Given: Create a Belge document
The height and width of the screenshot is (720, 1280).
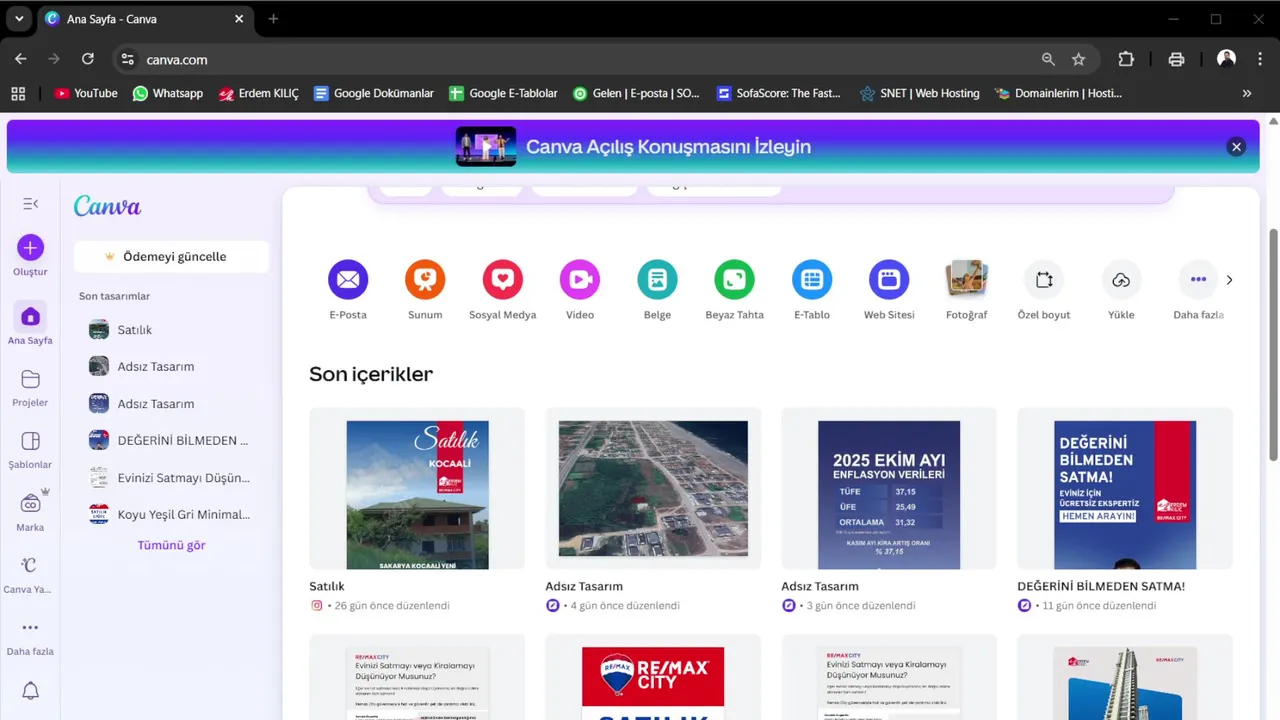Looking at the screenshot, I should (657, 280).
